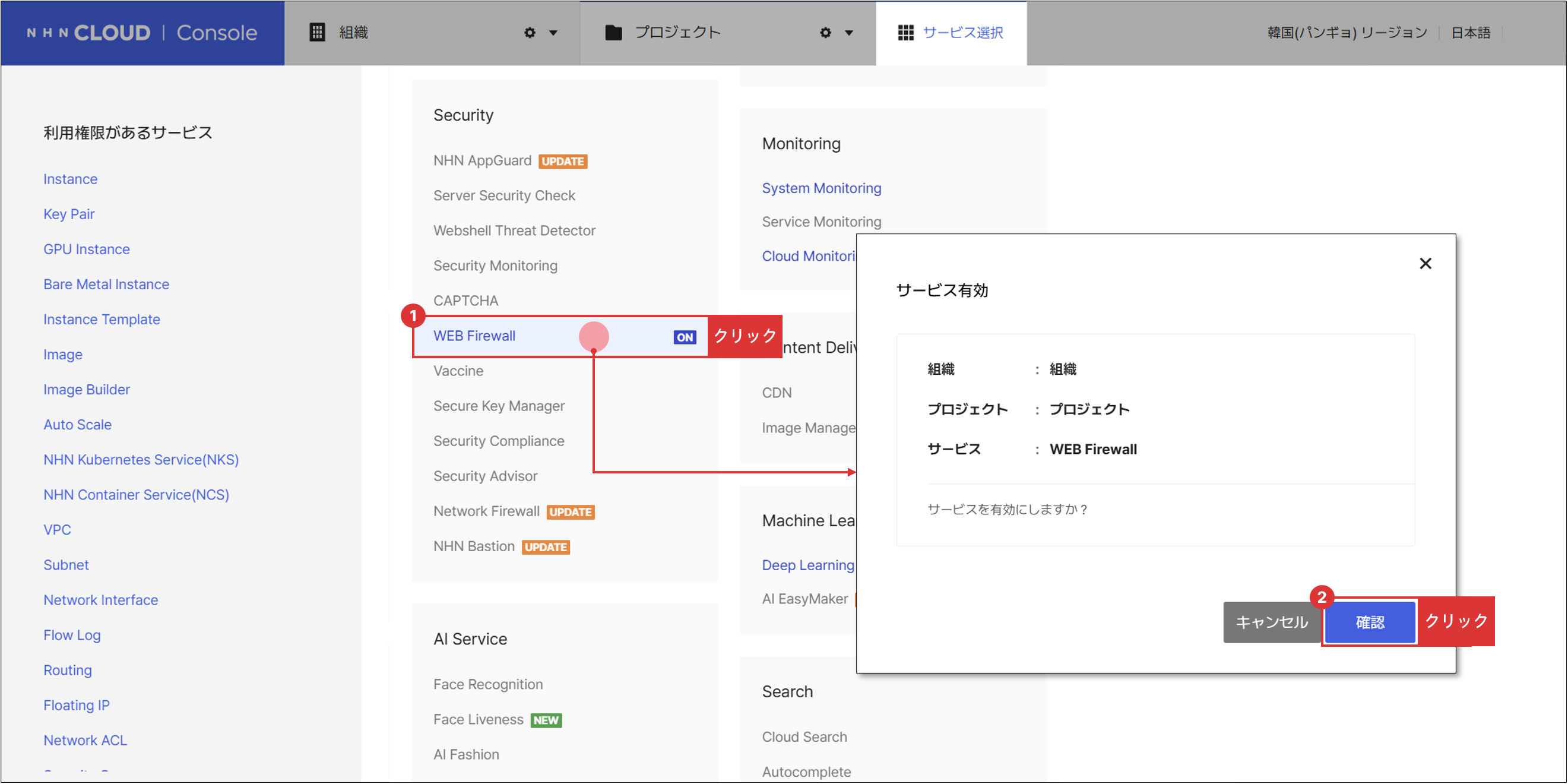Select WEB Firewall service
The height and width of the screenshot is (784, 1568).
point(560,336)
